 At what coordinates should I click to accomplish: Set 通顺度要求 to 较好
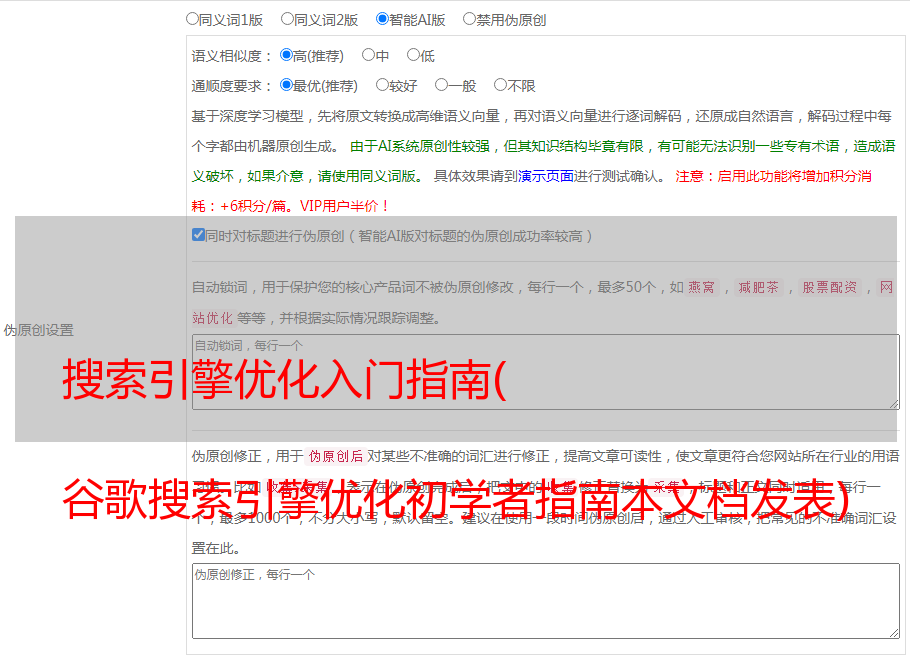coord(382,85)
